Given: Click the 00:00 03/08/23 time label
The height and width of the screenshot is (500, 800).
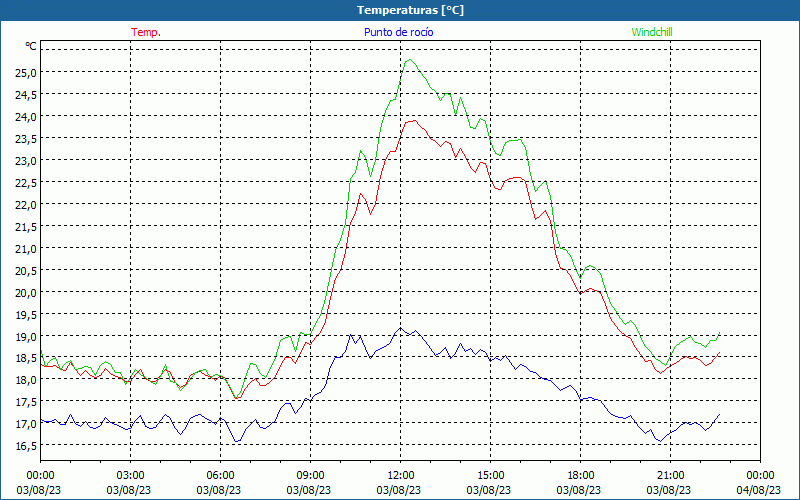Looking at the screenshot, I should pyautogui.click(x=39, y=483).
